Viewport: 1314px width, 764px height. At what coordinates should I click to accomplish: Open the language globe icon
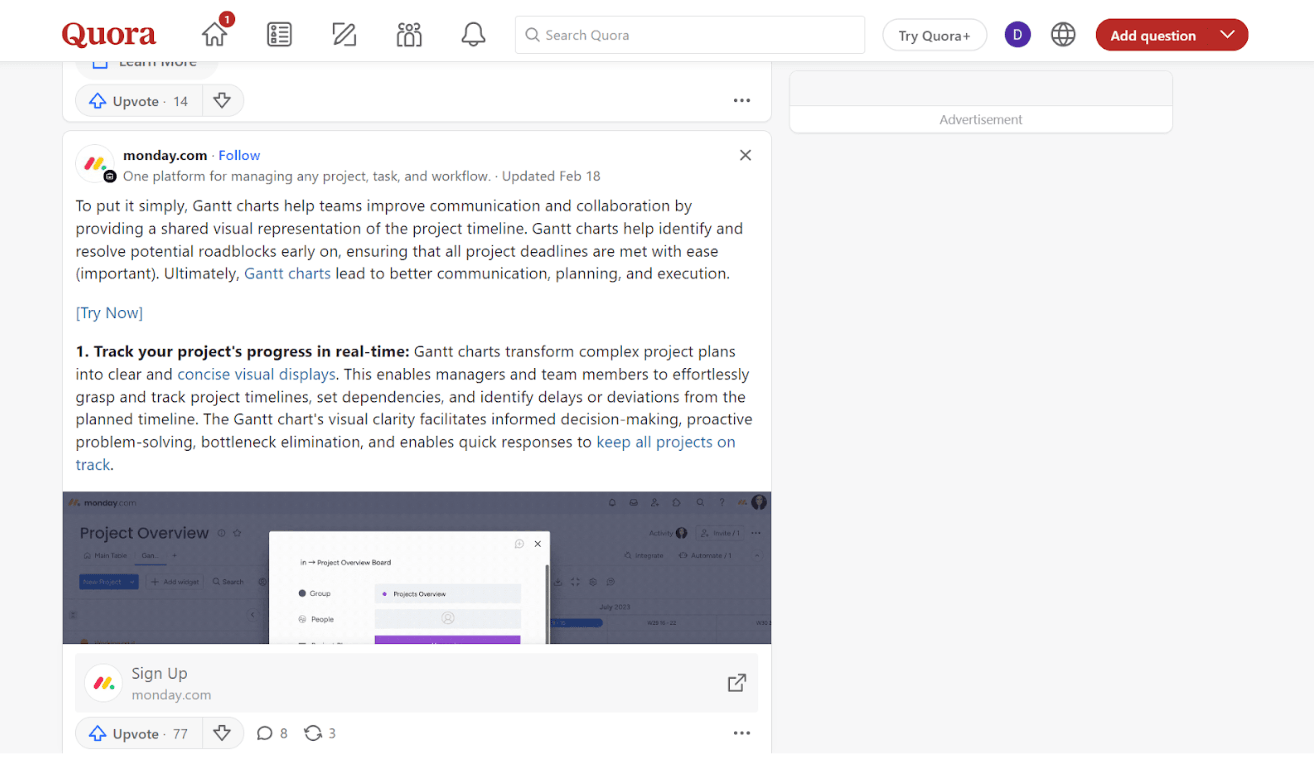pos(1063,35)
